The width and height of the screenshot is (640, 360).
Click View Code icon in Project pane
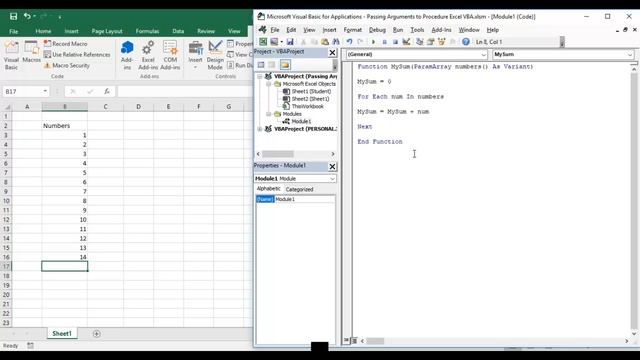pyautogui.click(x=261, y=64)
